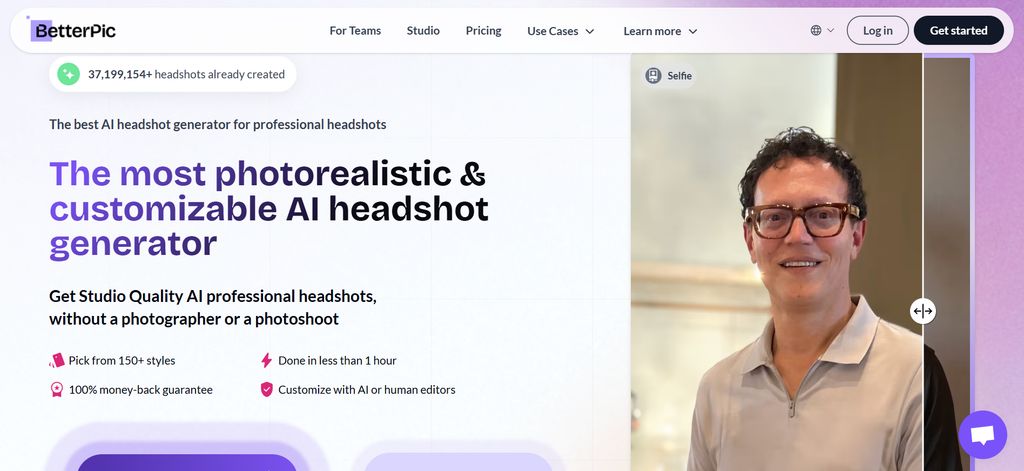This screenshot has height=471, width=1024.
Task: Click the shield checkmark icon
Action: (x=266, y=389)
